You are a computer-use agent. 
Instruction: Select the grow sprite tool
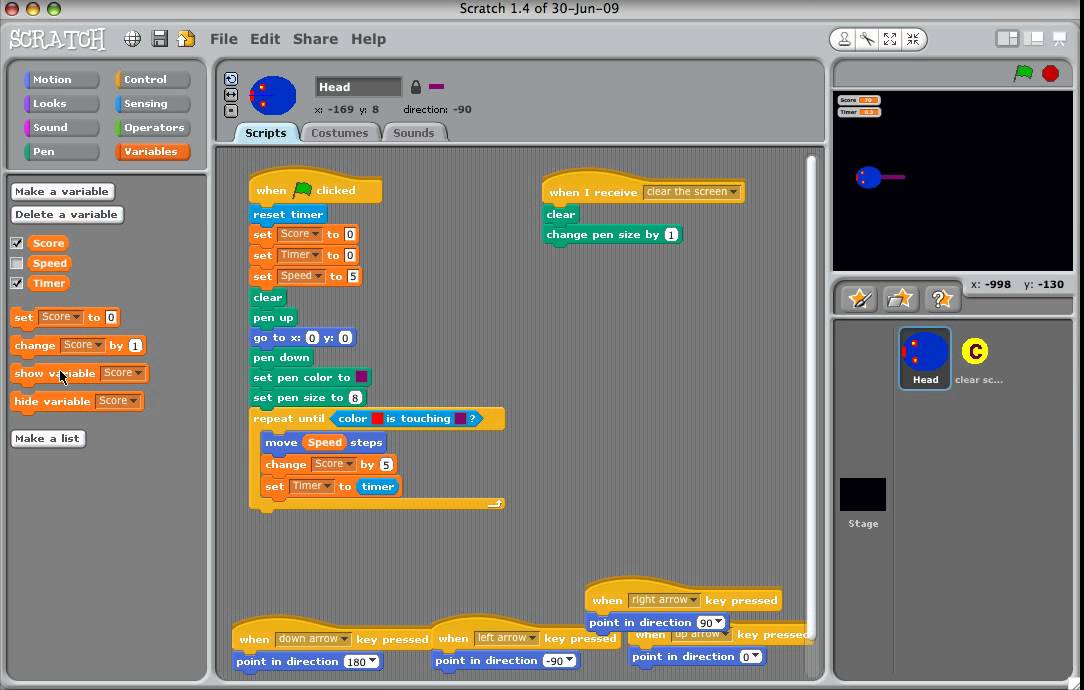(890, 39)
